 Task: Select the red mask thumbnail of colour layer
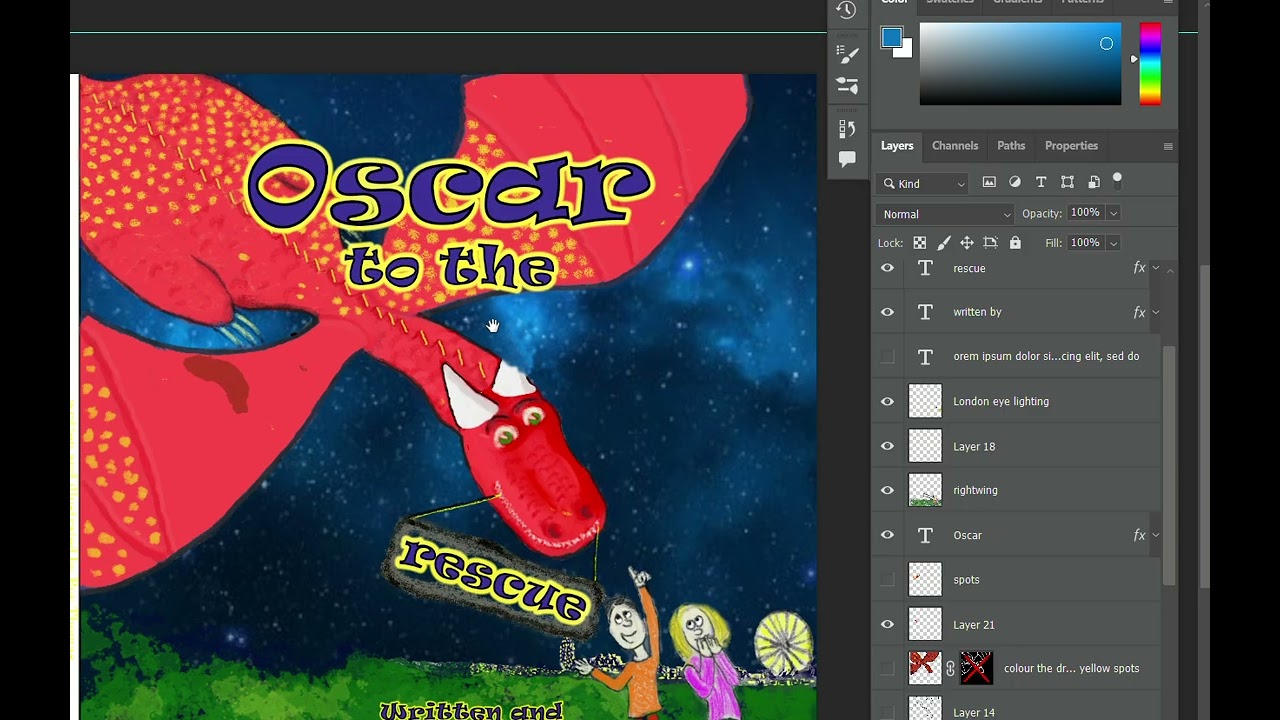click(976, 668)
